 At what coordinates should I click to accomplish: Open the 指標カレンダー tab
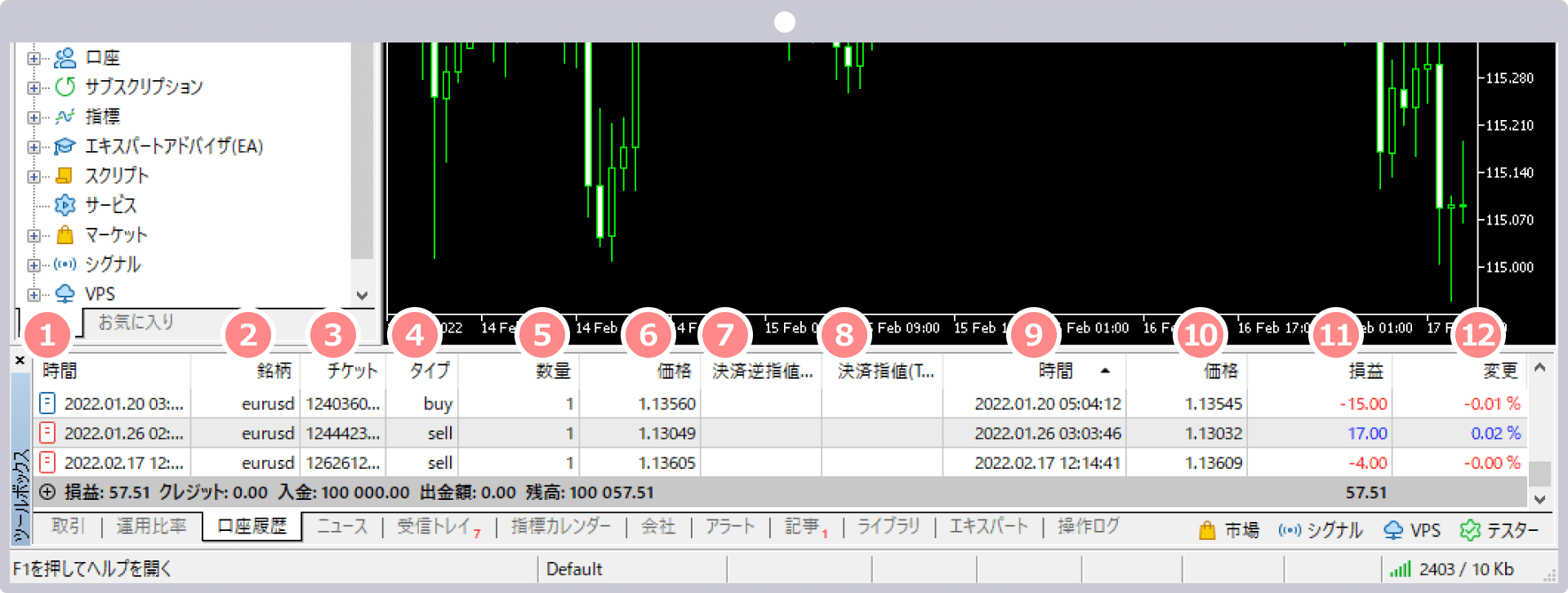[561, 526]
